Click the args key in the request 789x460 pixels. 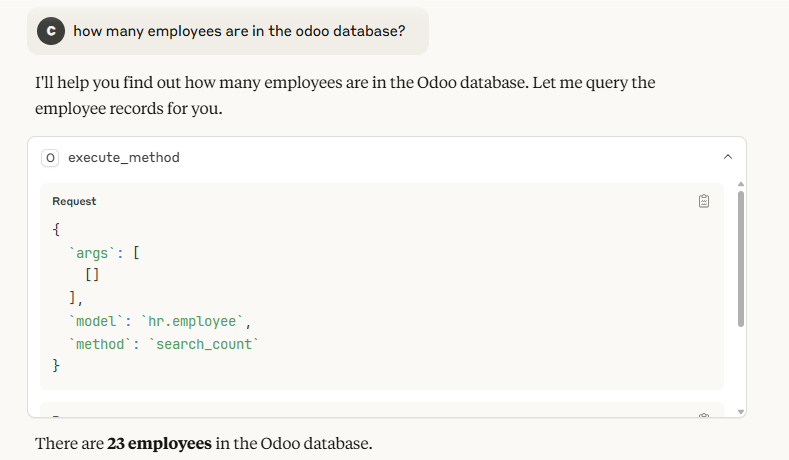tap(93, 252)
